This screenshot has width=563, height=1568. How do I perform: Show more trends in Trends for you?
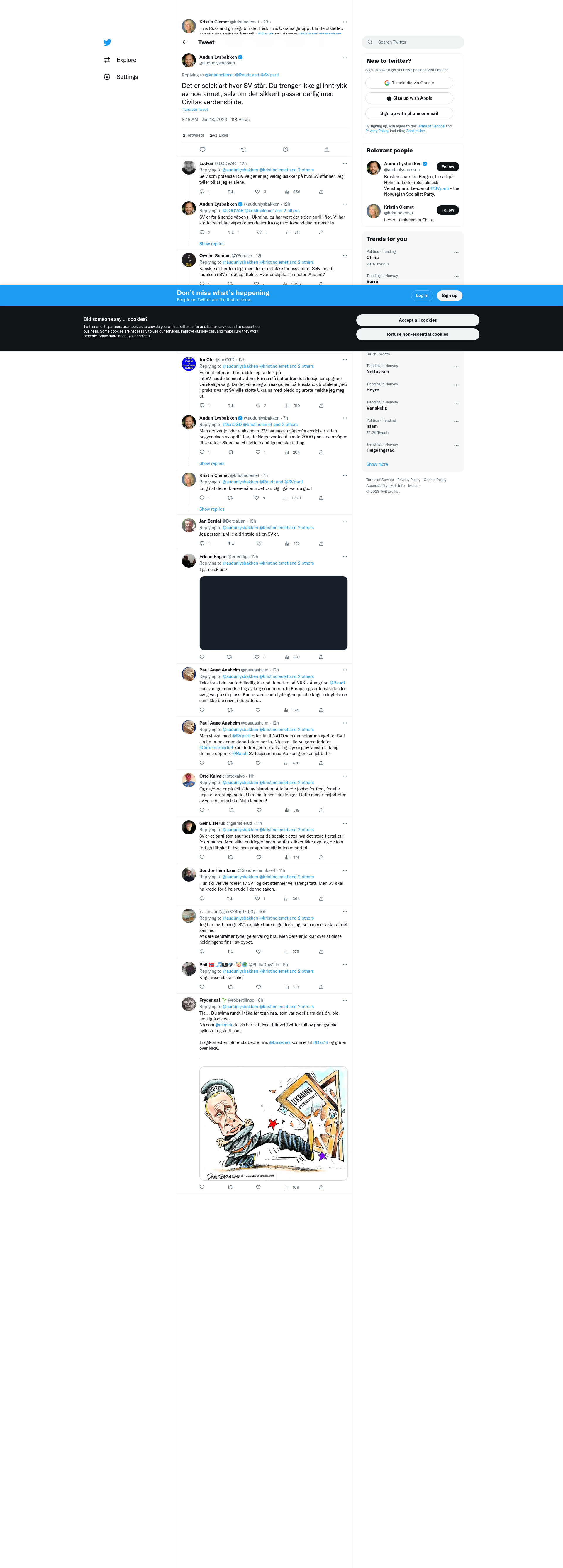tap(377, 464)
